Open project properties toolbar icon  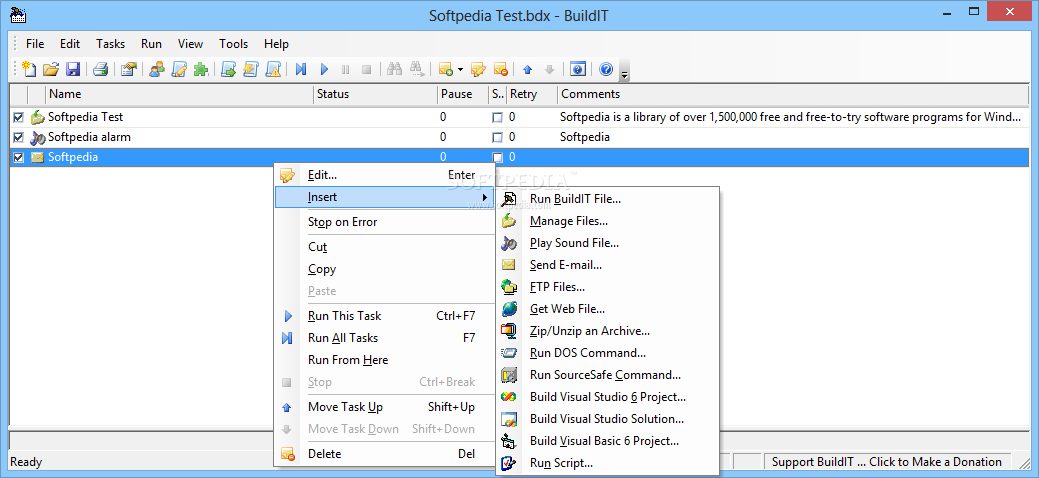[129, 68]
